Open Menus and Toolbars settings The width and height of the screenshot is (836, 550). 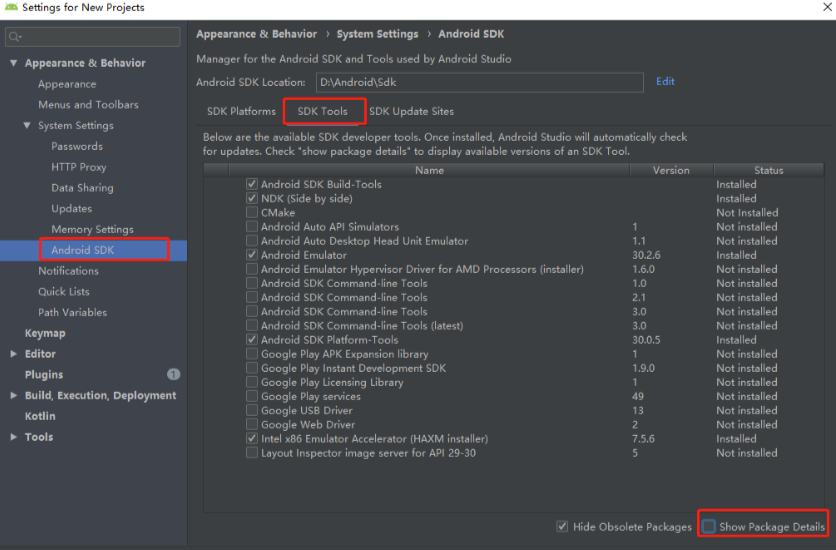click(89, 105)
